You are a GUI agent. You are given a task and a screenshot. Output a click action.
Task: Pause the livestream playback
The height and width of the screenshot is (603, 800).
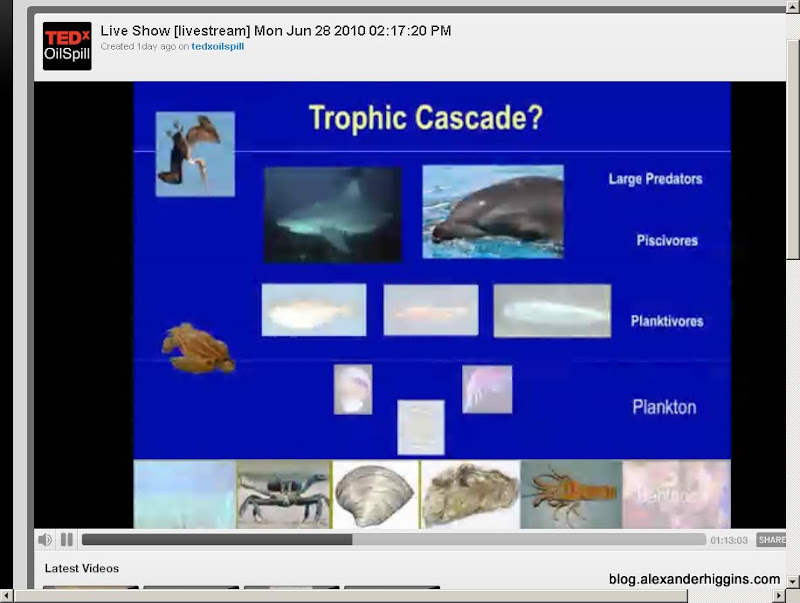coord(67,539)
